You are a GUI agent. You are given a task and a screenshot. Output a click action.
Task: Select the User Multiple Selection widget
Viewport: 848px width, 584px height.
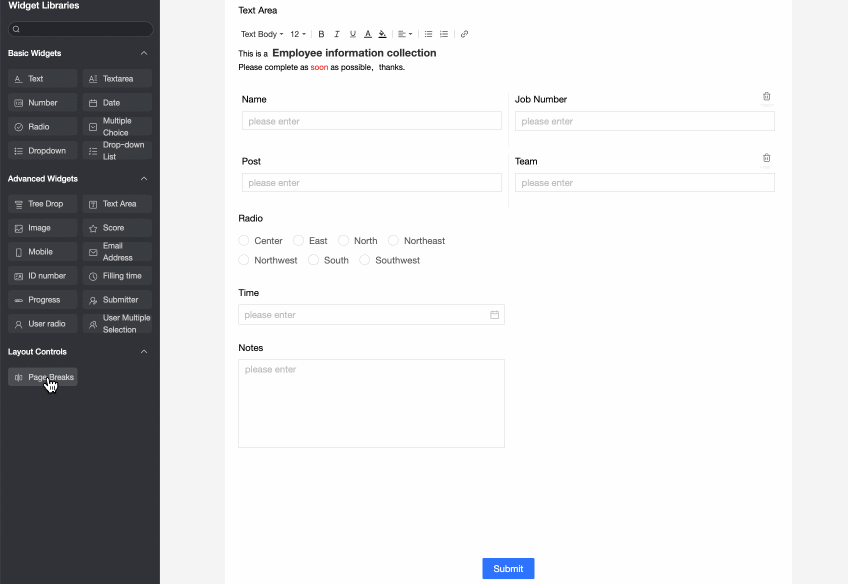(x=117, y=324)
